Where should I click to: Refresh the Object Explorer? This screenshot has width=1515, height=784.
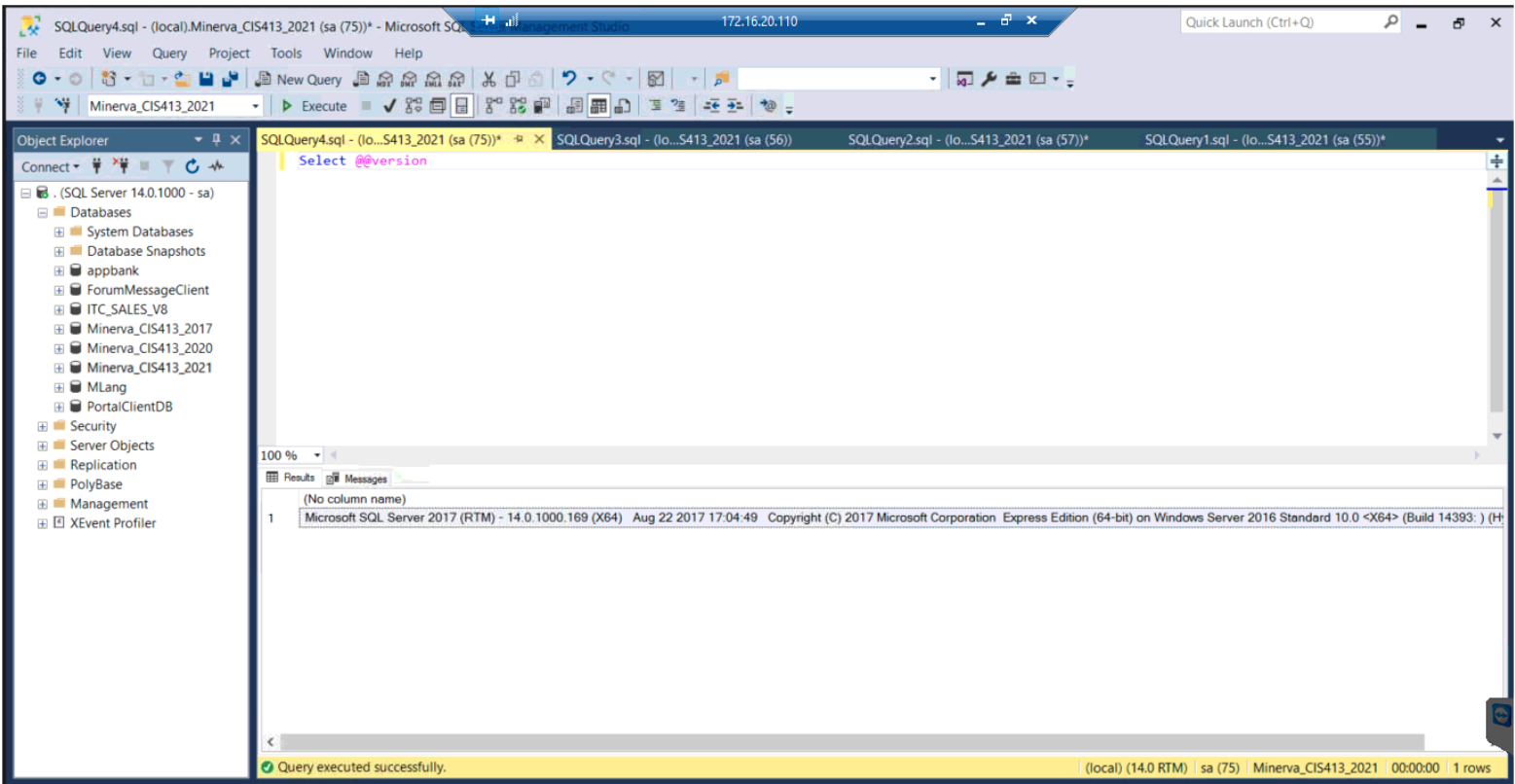[193, 166]
